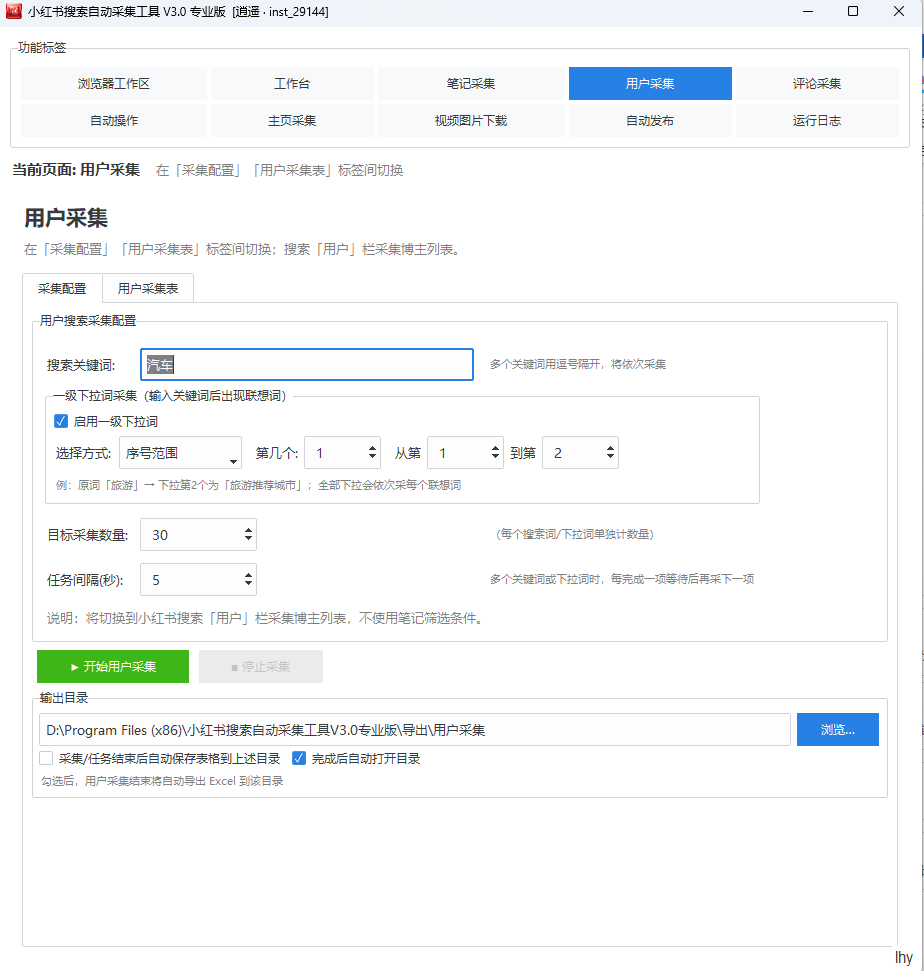Increase 目标采集数量 with up arrow

click(x=248, y=529)
